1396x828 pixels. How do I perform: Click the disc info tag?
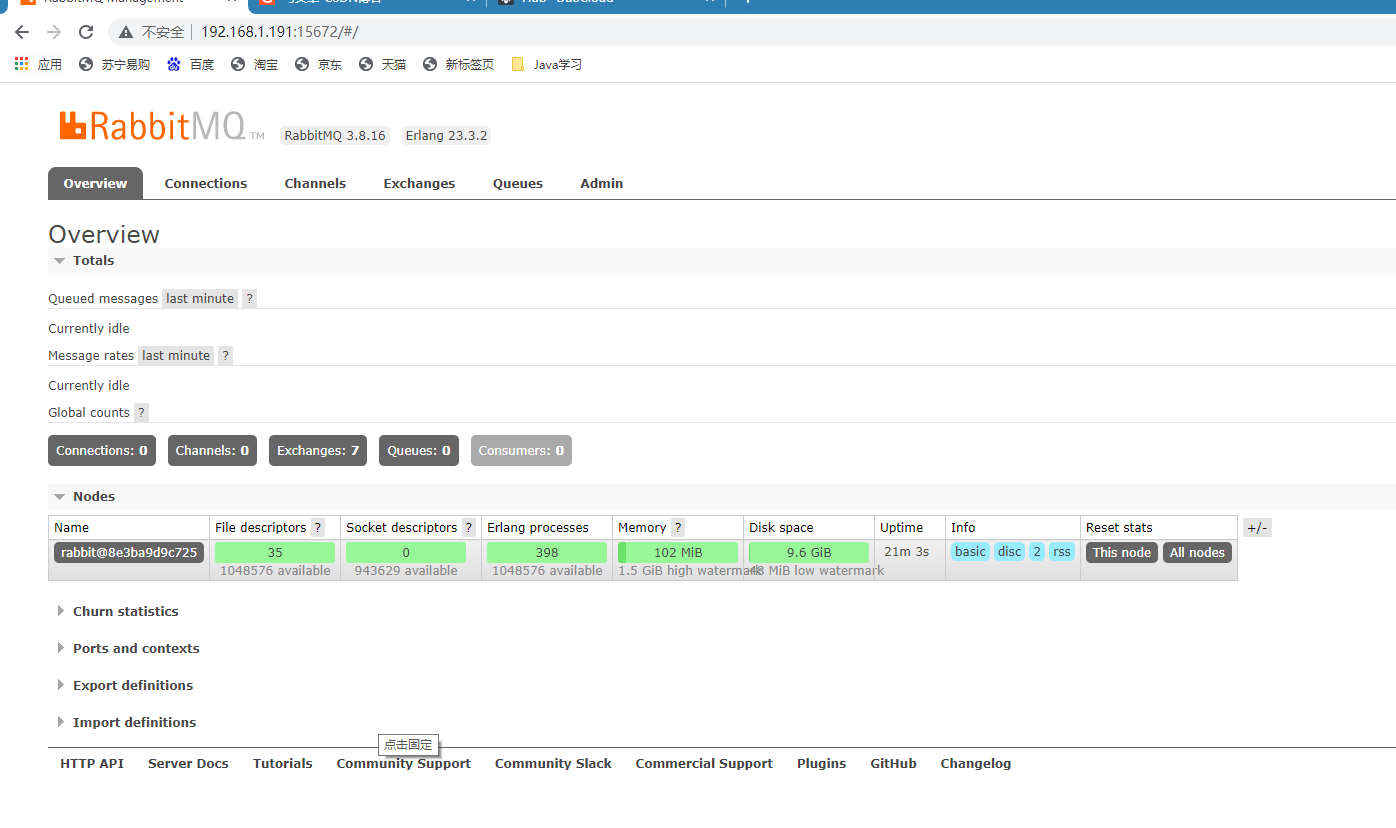pyautogui.click(x=1010, y=552)
